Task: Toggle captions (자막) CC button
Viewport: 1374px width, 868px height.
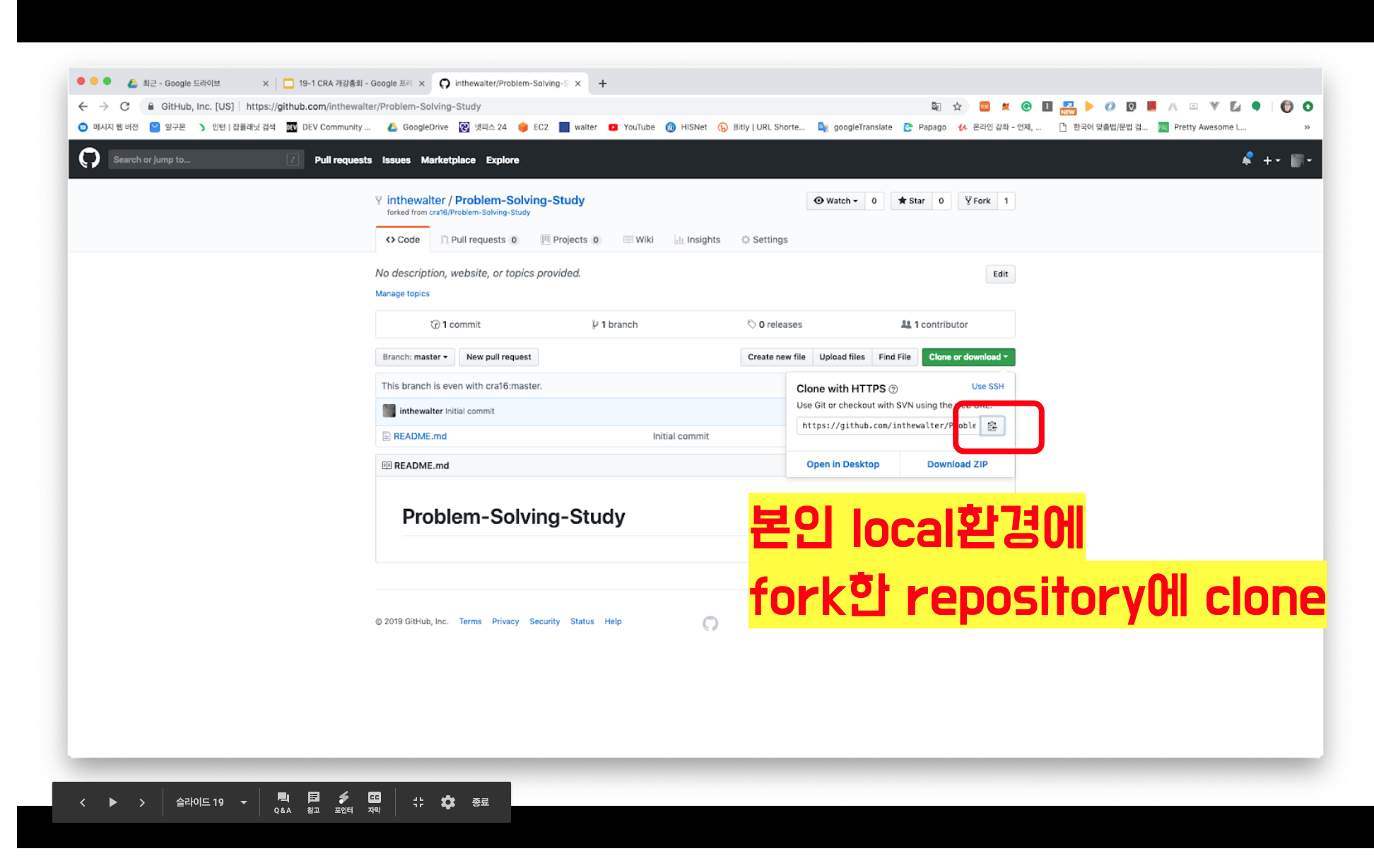Action: point(375,802)
